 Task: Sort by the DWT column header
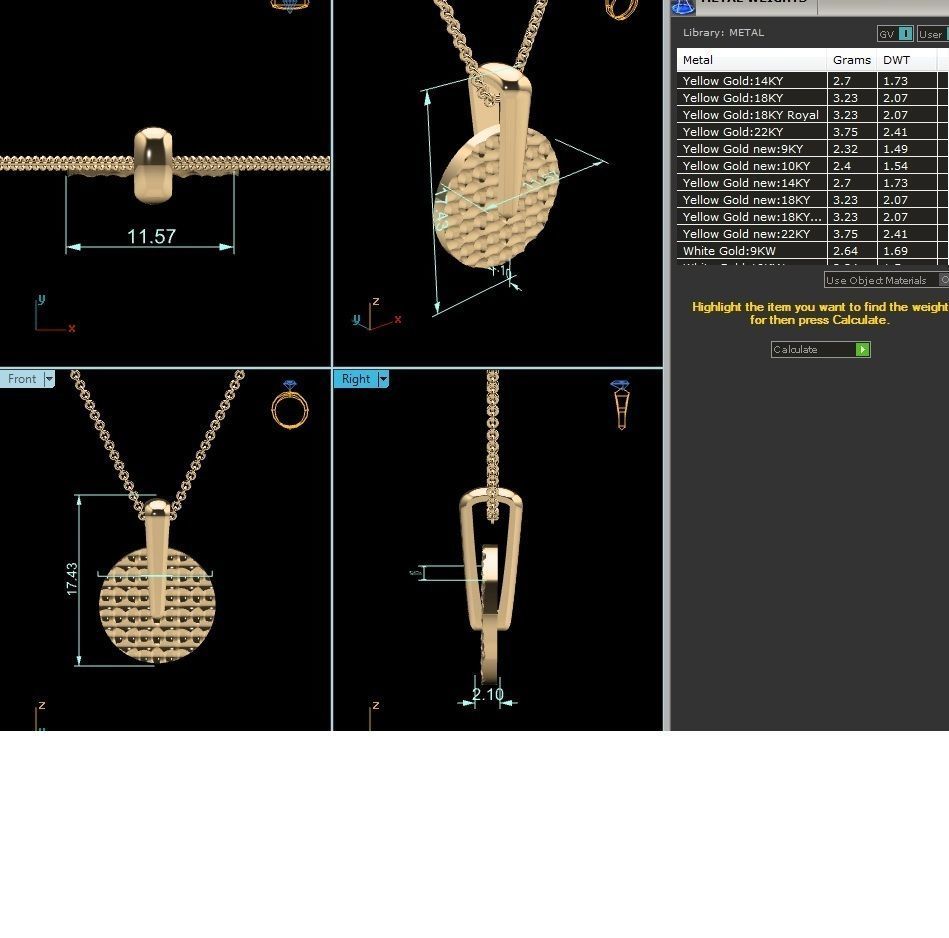[x=907, y=60]
